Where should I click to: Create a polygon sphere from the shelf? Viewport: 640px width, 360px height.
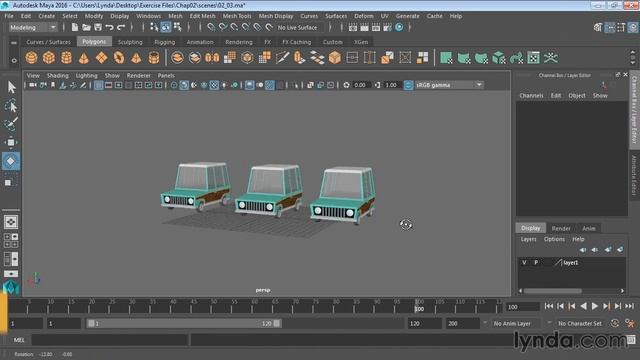[x=31, y=58]
